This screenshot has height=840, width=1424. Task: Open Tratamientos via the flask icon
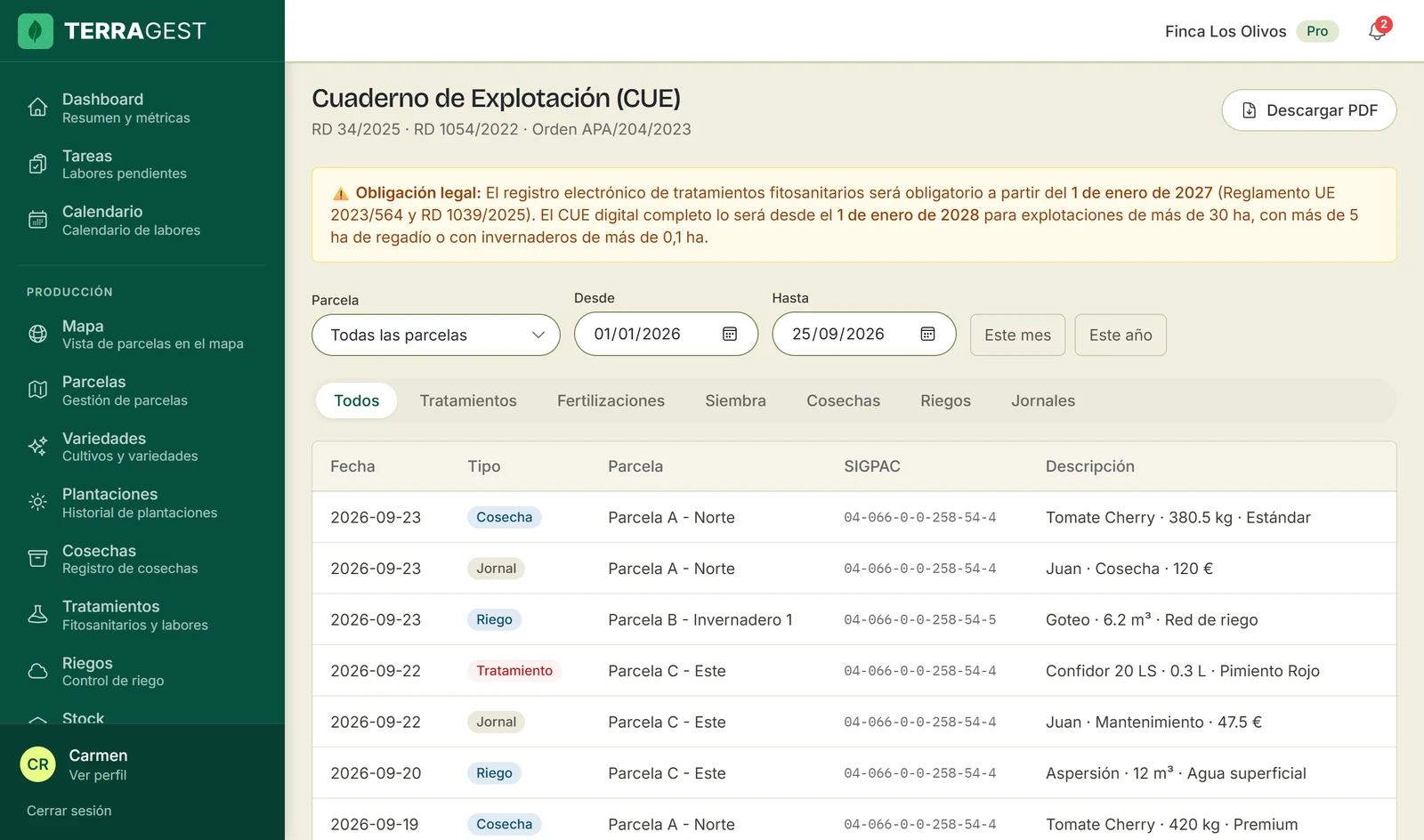(x=37, y=615)
